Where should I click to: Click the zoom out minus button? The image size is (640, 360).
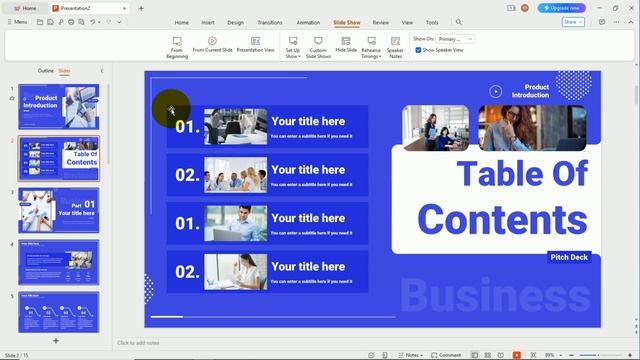pyautogui.click(x=571, y=355)
